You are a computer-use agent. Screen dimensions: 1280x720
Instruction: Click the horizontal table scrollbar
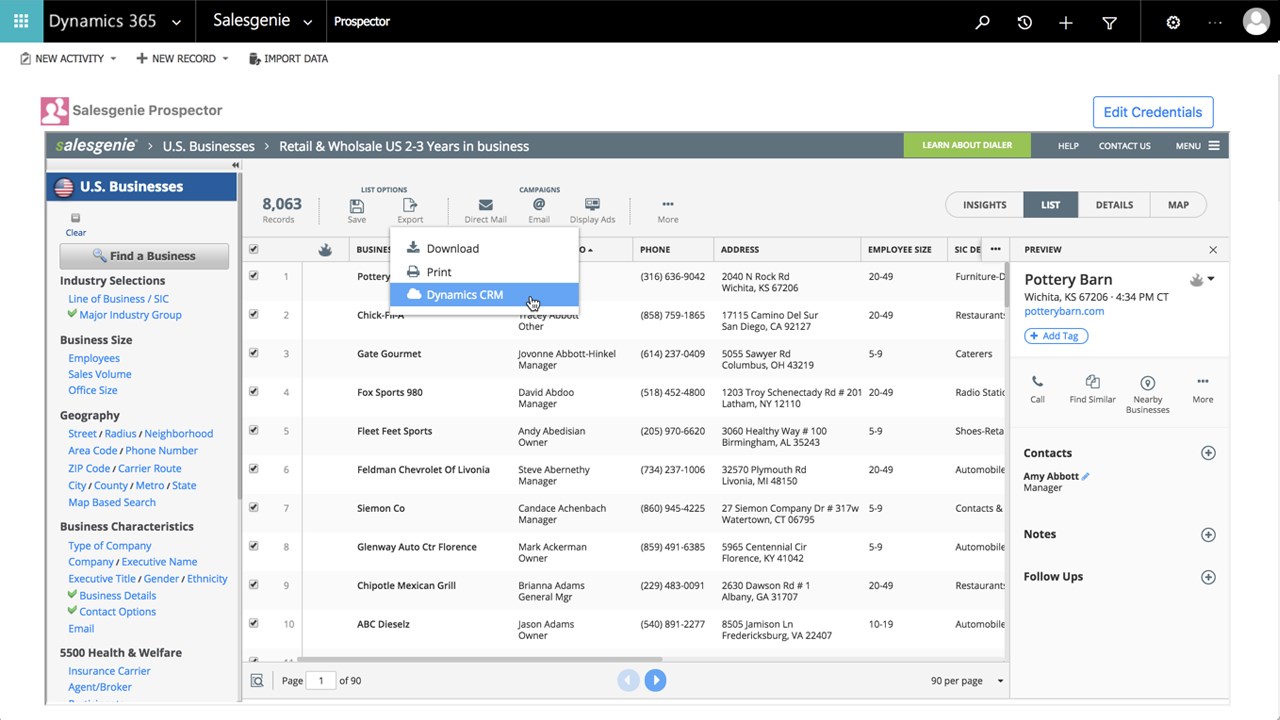click(x=480, y=660)
